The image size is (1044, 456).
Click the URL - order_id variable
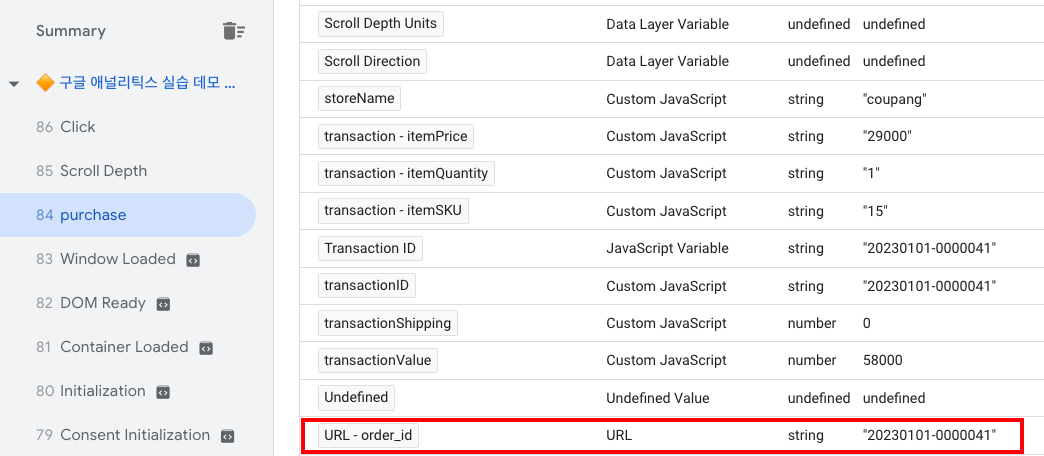coord(368,435)
